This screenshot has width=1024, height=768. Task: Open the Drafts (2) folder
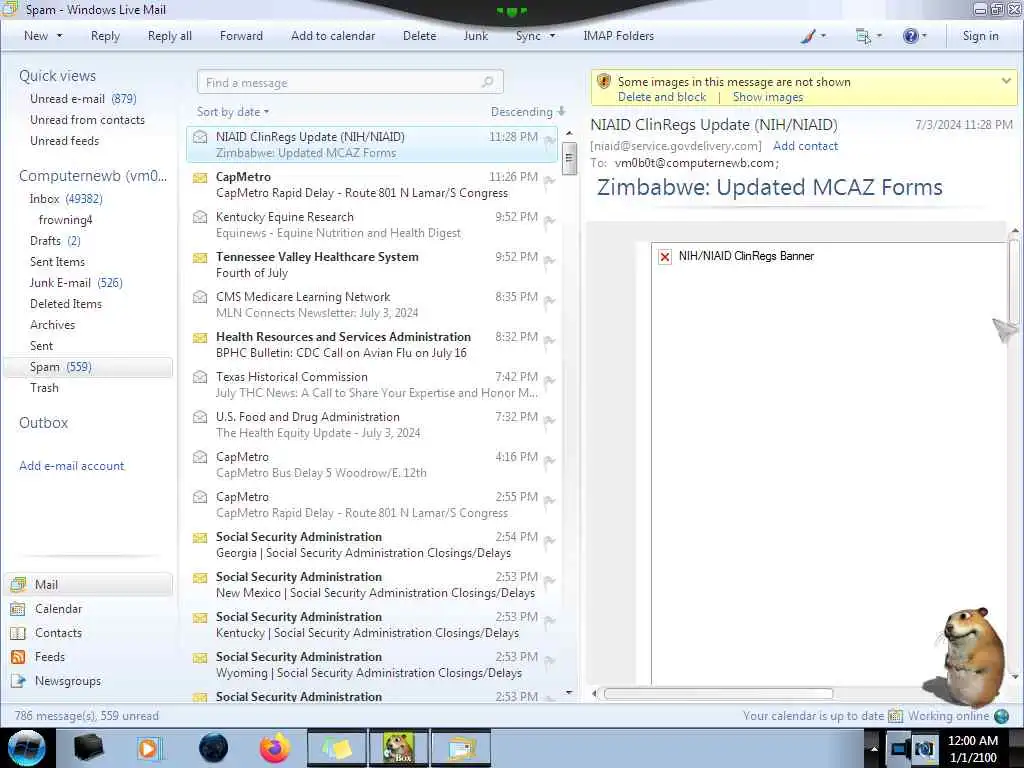(55, 241)
